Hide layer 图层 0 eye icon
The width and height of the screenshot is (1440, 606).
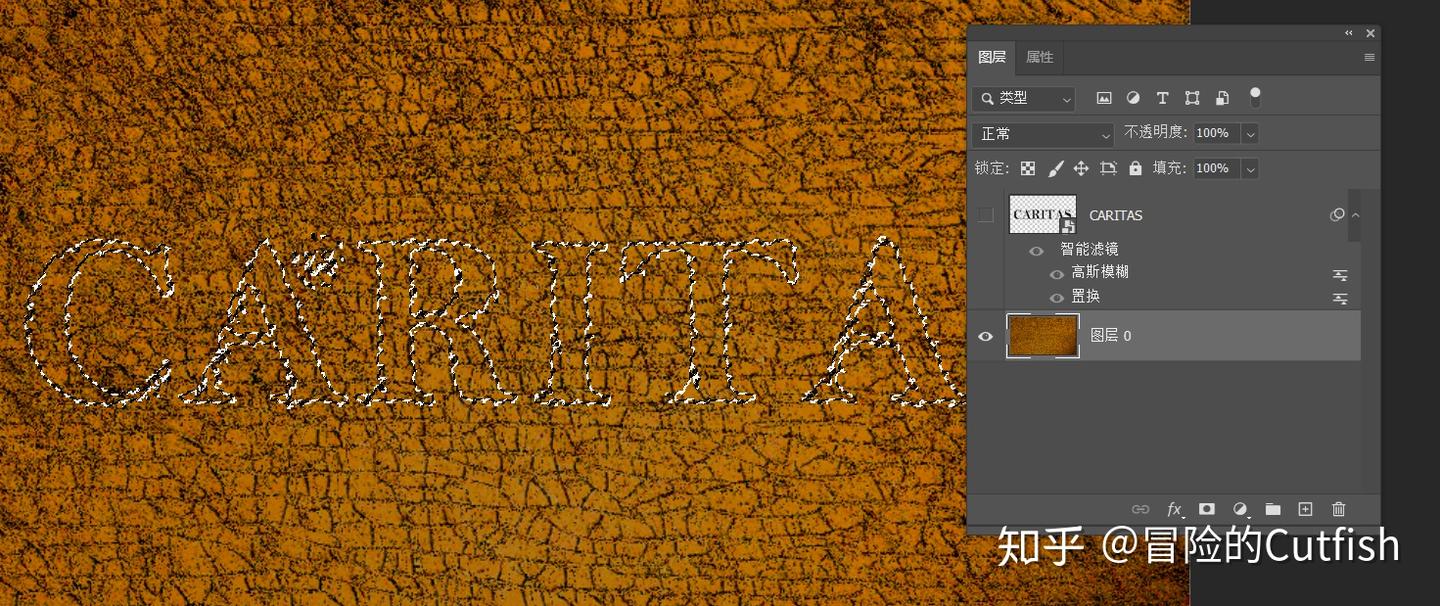(985, 336)
